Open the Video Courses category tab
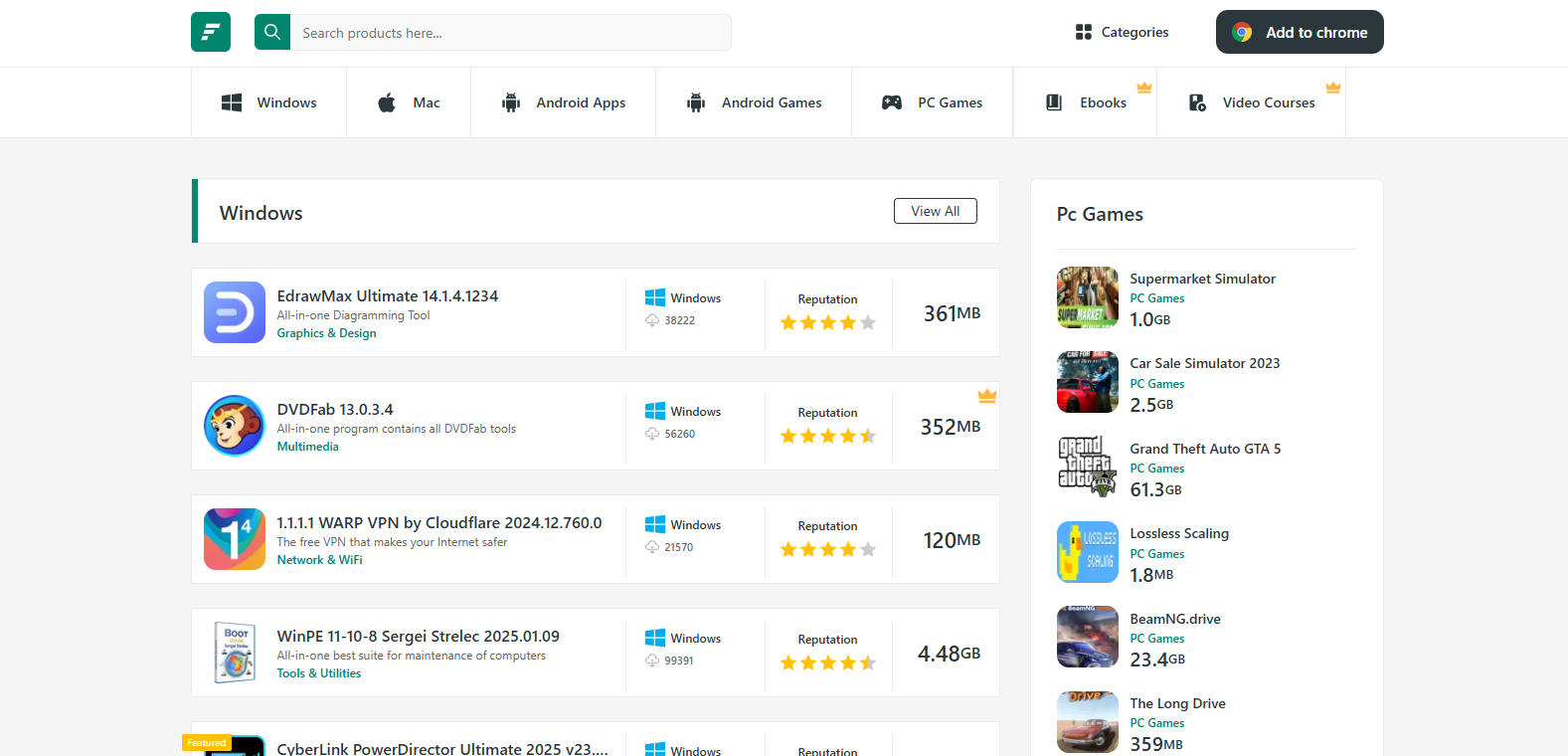1568x756 pixels. tap(1252, 102)
